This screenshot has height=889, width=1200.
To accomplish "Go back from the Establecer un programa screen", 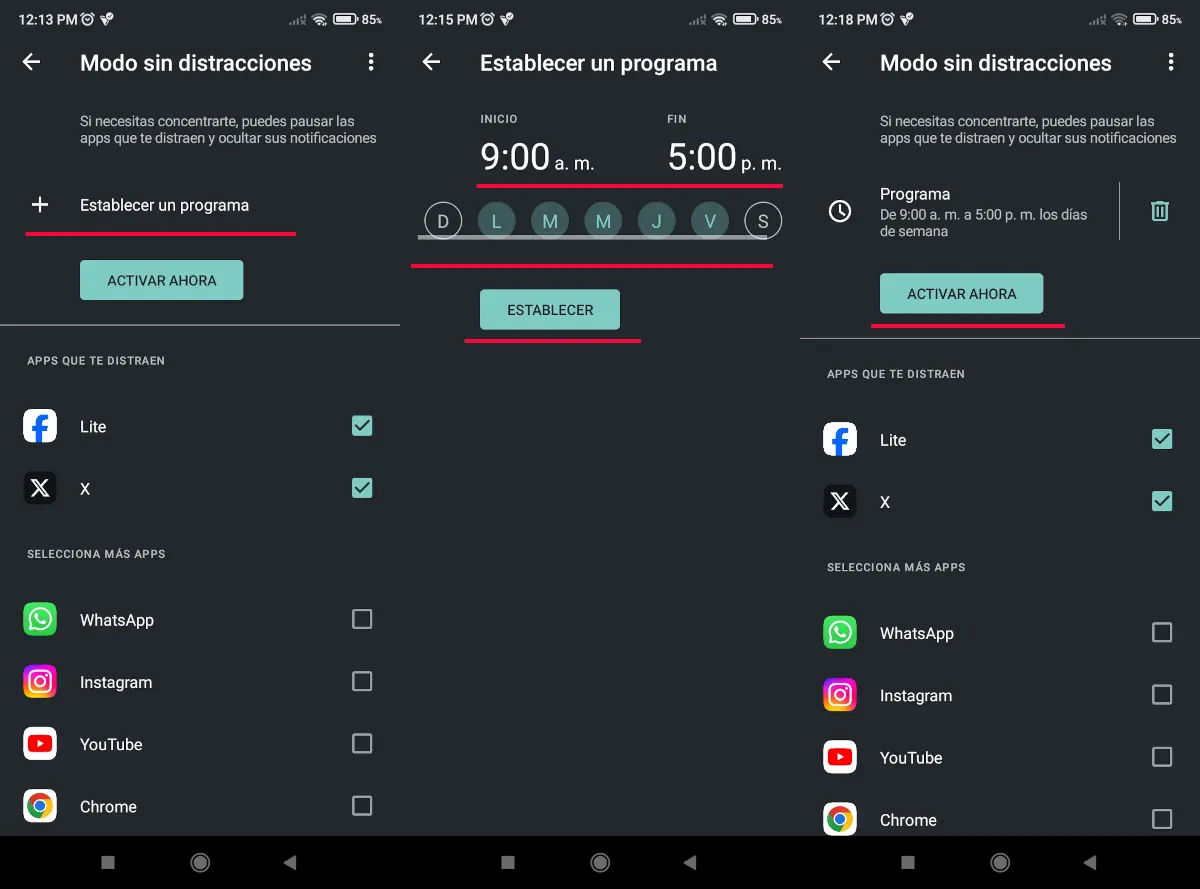I will pyautogui.click(x=431, y=62).
